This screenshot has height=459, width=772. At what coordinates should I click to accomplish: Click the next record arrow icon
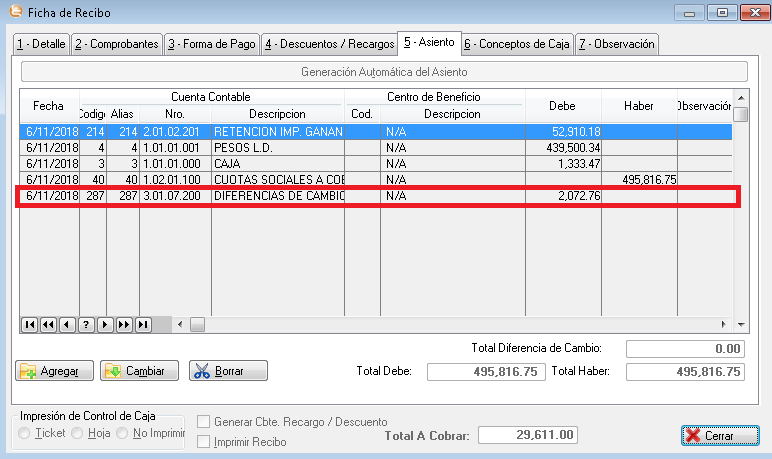pyautogui.click(x=105, y=324)
